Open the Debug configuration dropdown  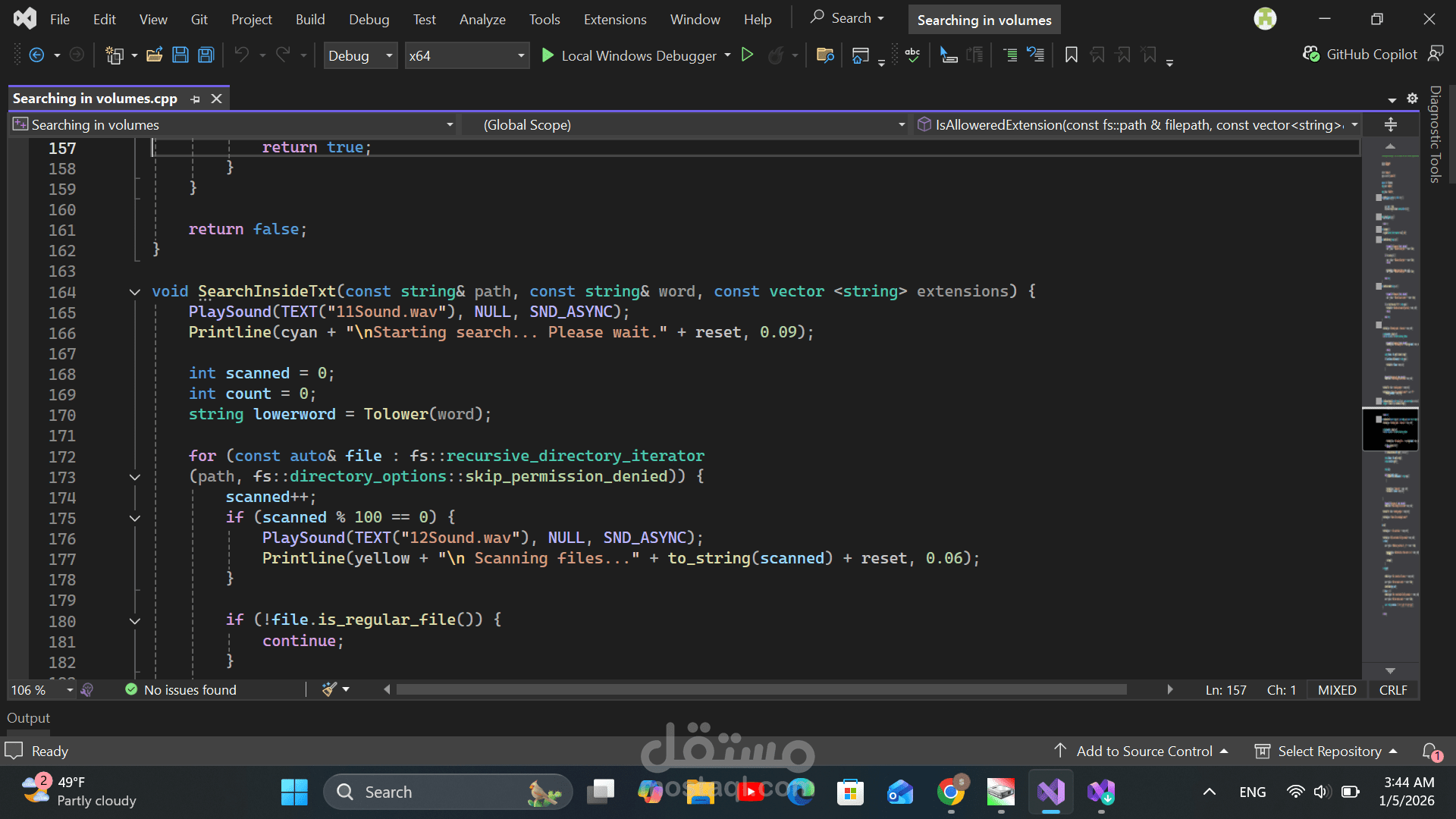tap(389, 55)
